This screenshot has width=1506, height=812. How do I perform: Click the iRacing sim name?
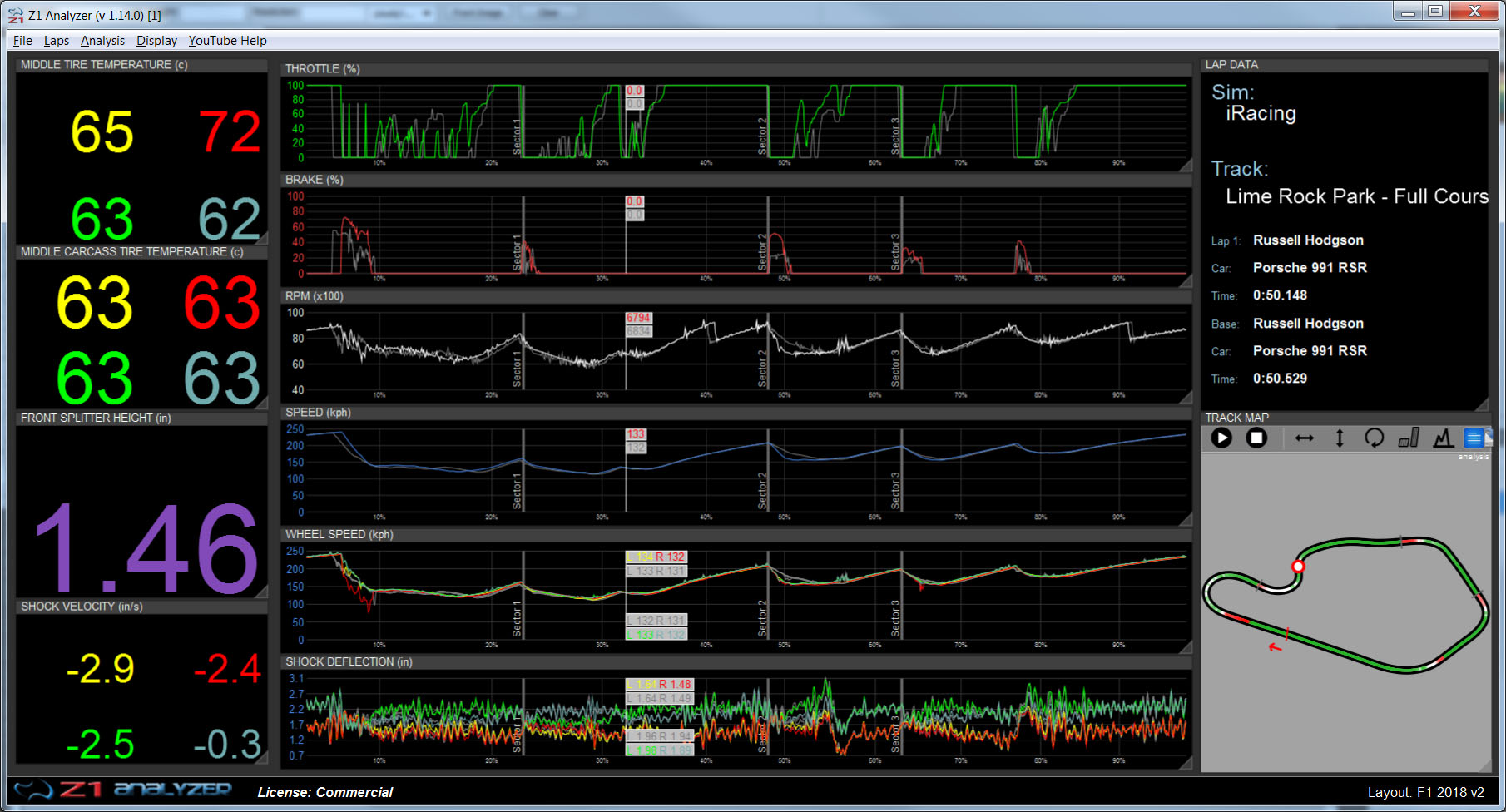(1261, 113)
